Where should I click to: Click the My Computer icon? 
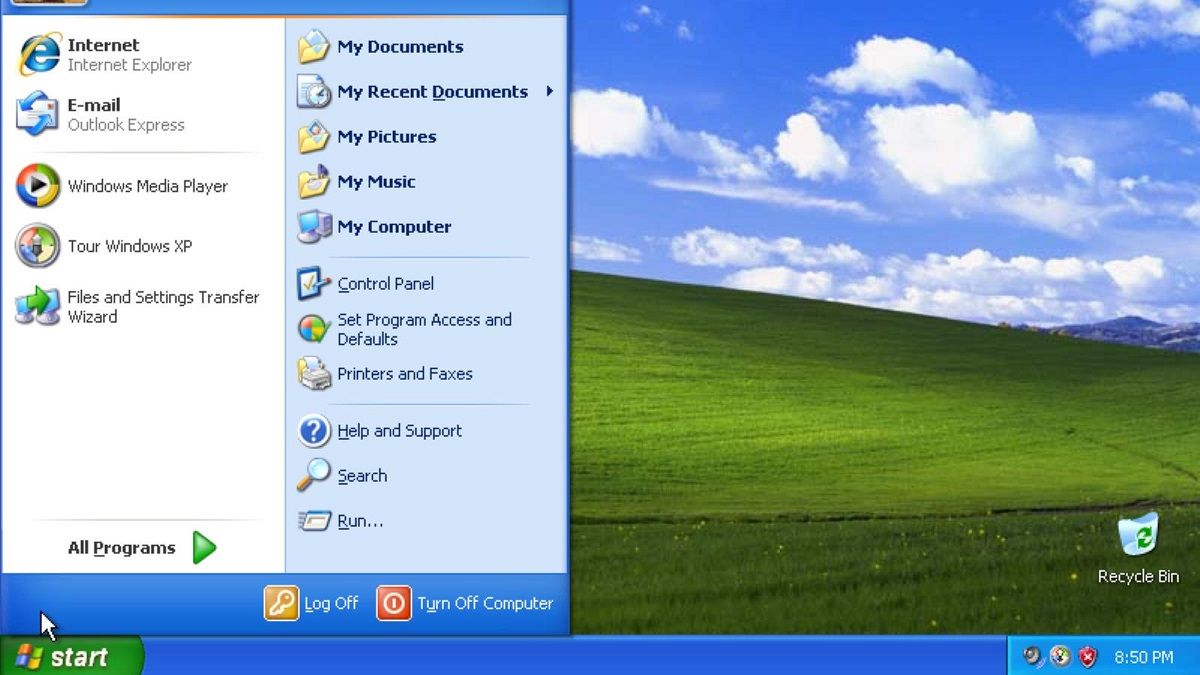[314, 227]
